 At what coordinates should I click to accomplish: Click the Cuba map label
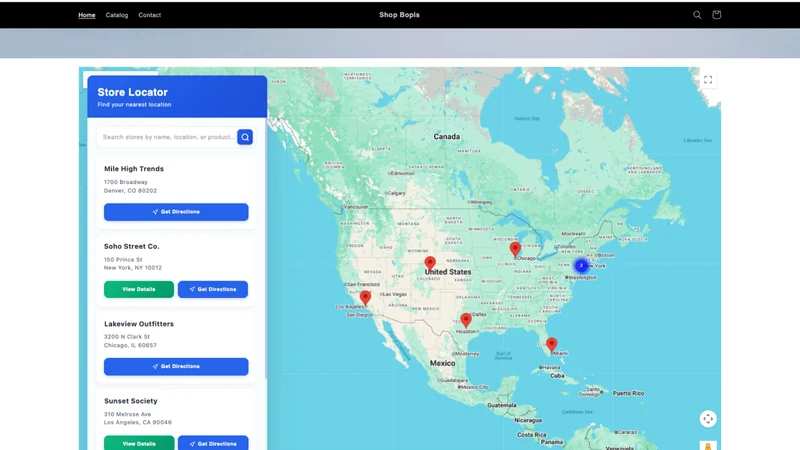coord(557,376)
